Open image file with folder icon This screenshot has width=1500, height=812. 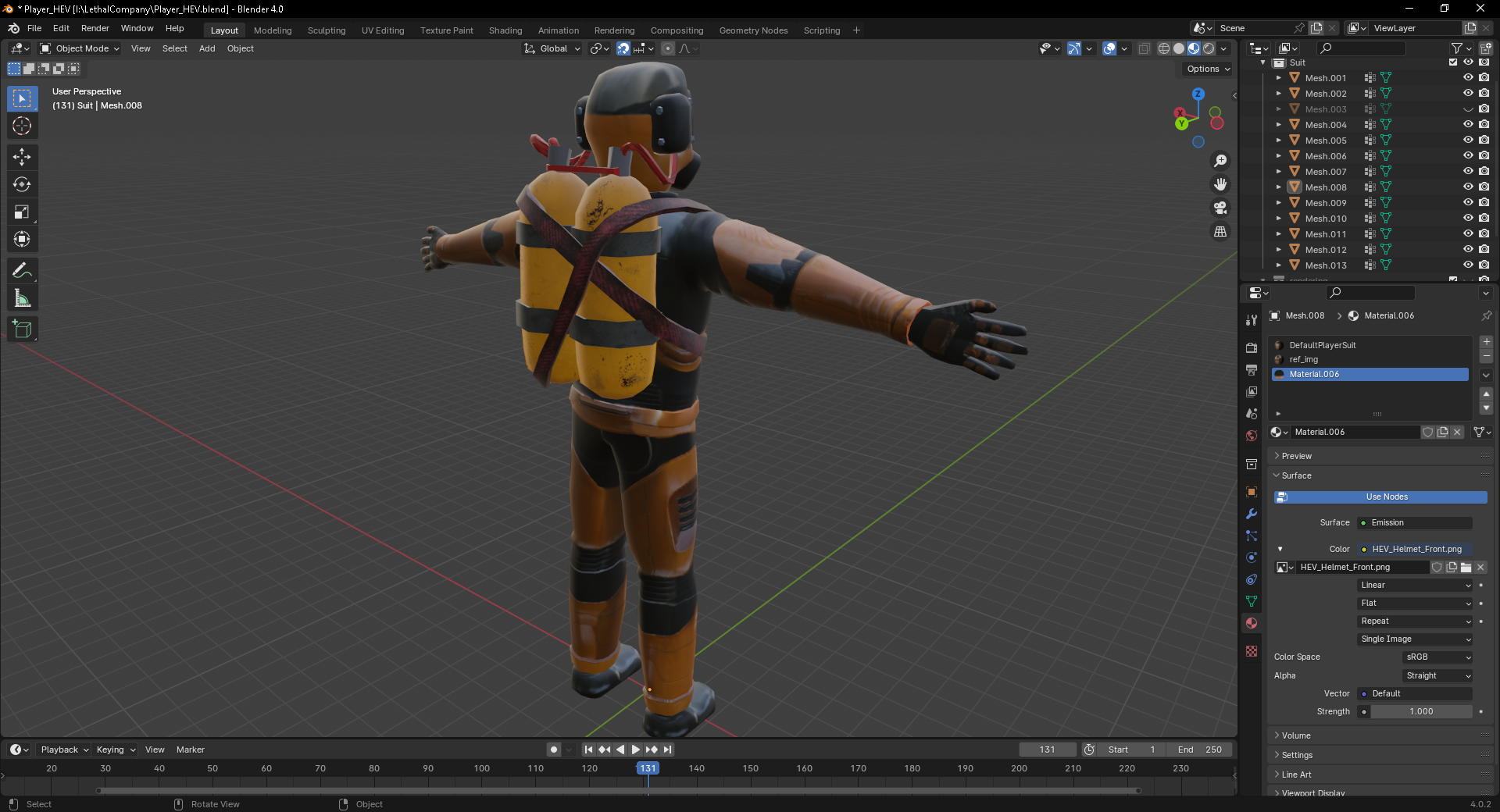pos(1466,568)
